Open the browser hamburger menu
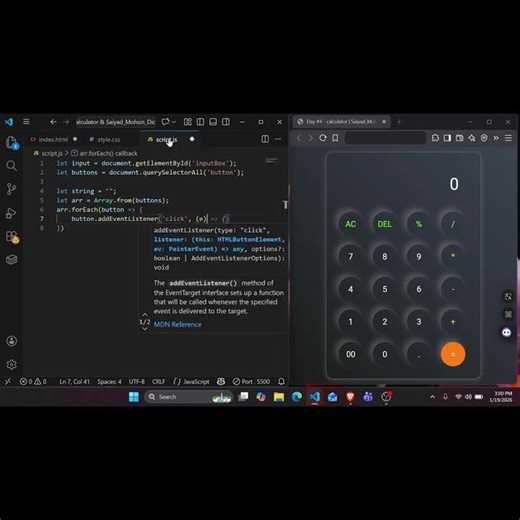The height and width of the screenshot is (520, 520). pyautogui.click(x=508, y=138)
